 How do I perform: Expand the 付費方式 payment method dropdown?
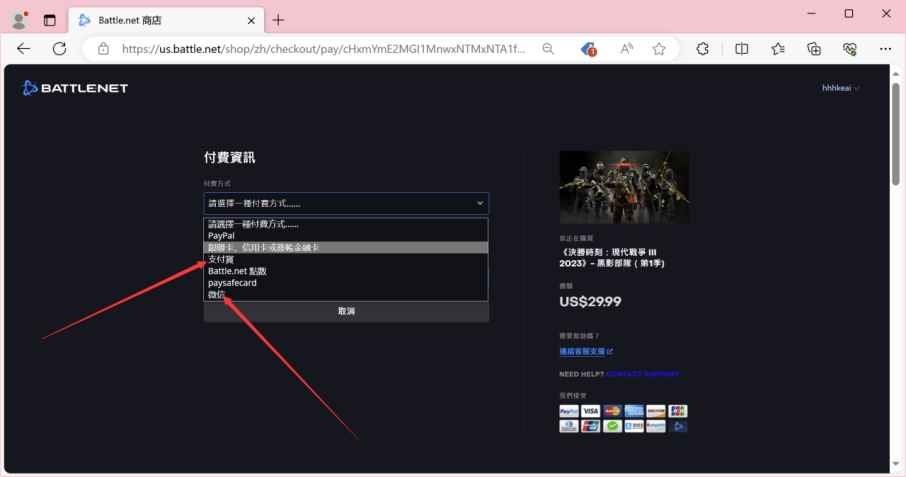tap(346, 203)
